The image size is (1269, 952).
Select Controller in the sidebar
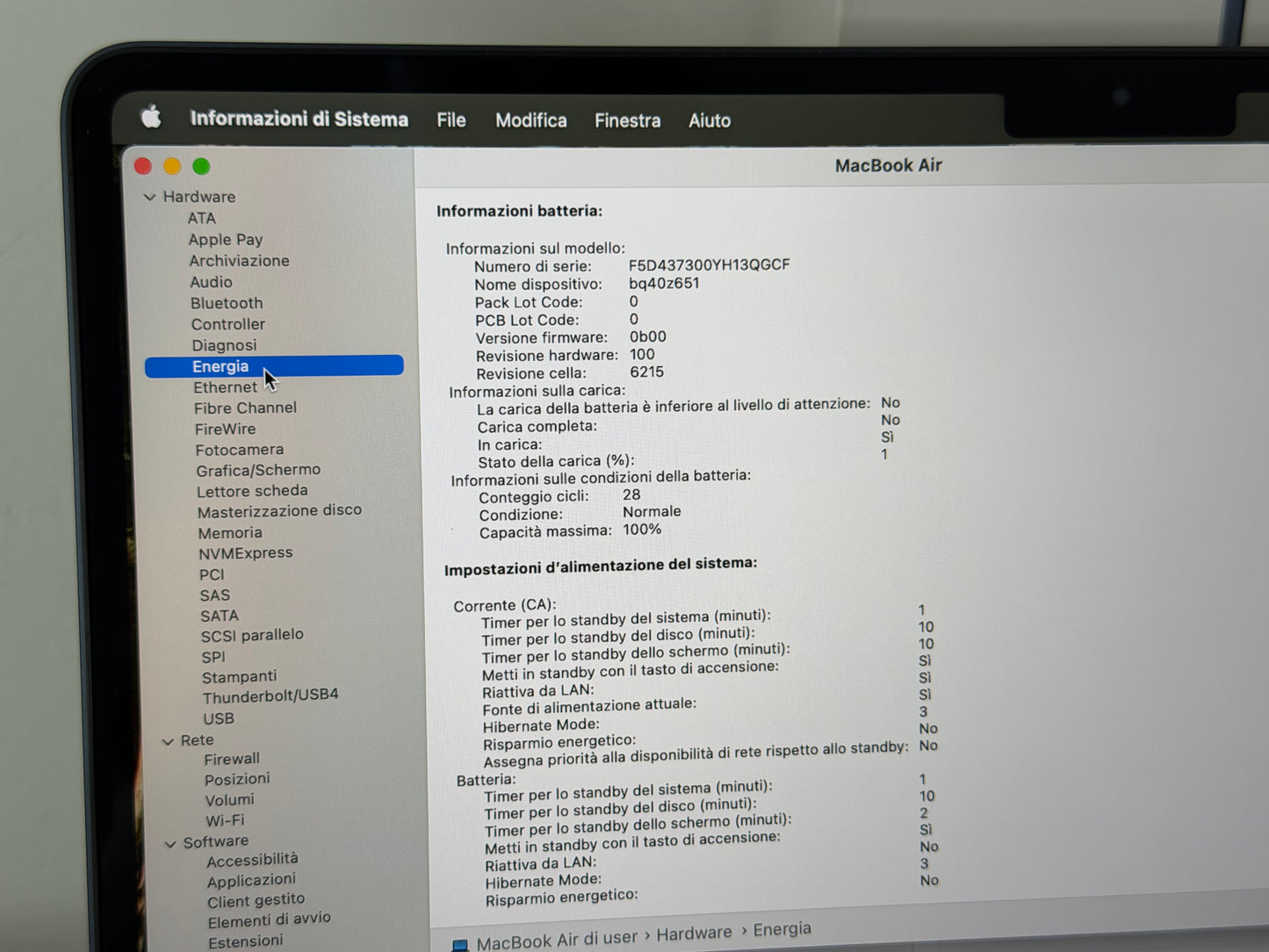228,324
